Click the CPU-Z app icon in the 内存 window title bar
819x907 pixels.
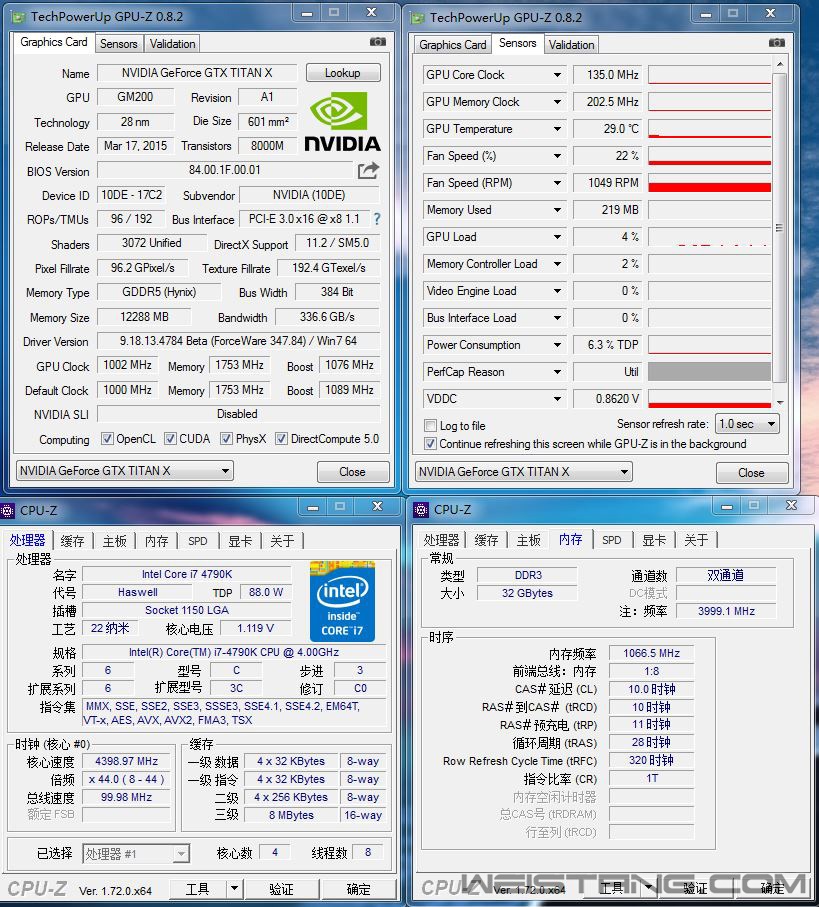pos(420,510)
